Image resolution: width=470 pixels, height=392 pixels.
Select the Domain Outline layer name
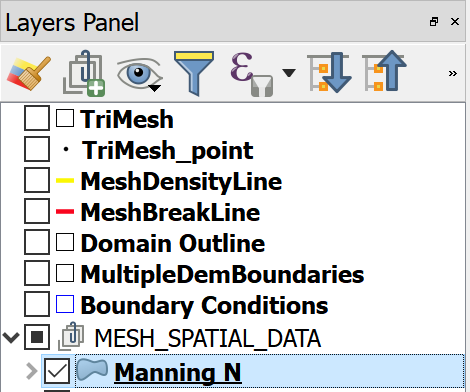point(173,243)
